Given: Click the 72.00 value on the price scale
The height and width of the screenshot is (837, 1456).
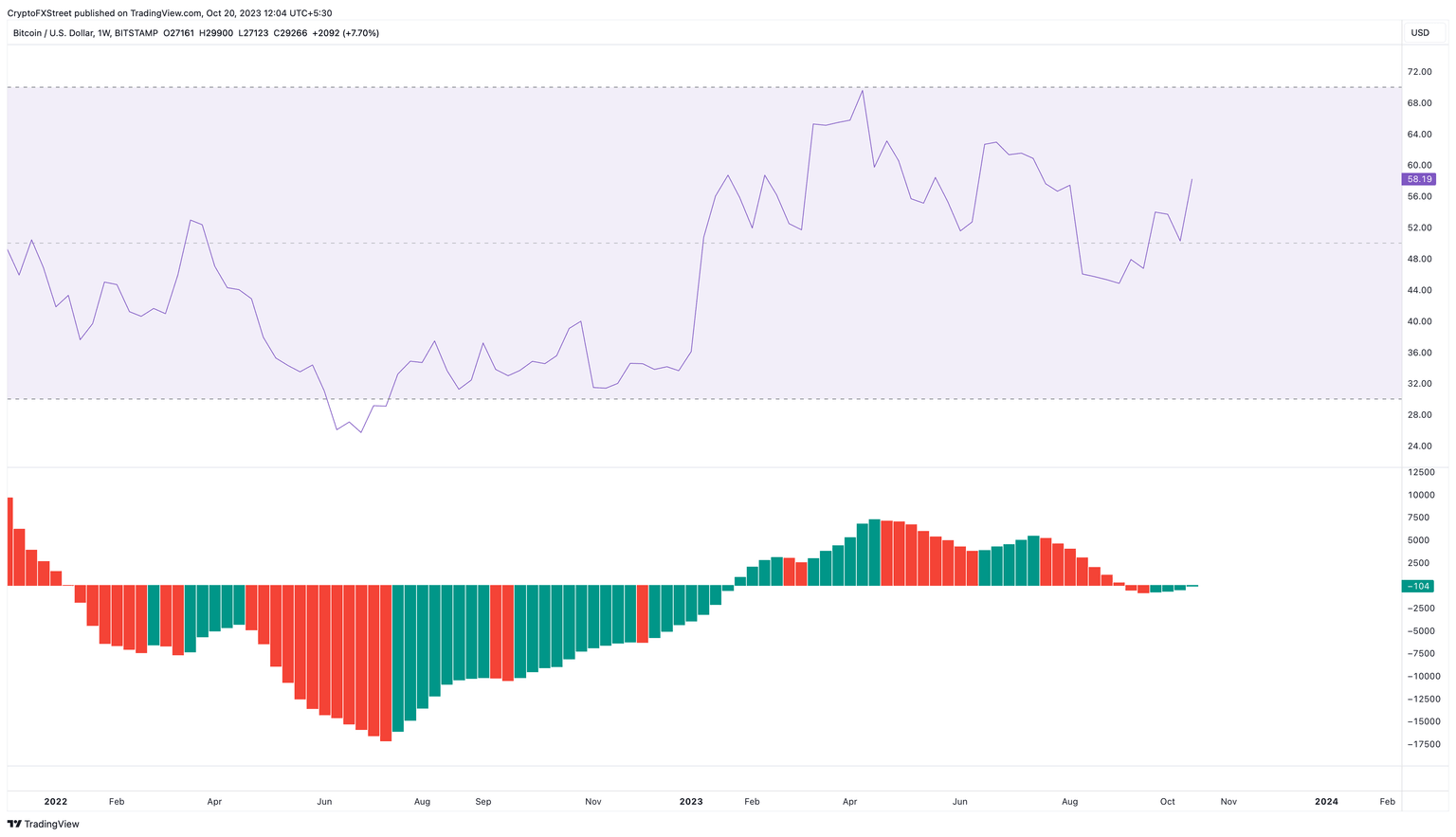Looking at the screenshot, I should click(x=1419, y=71).
